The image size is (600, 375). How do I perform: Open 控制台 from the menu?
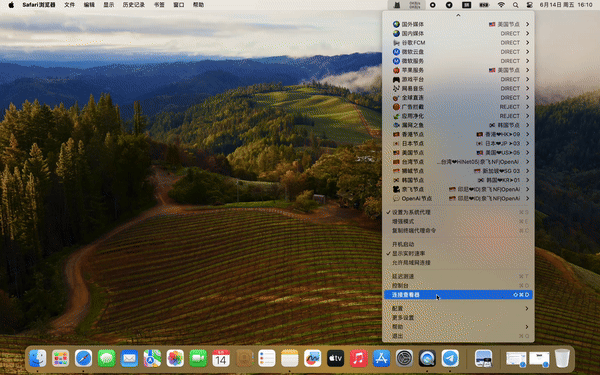coord(458,285)
